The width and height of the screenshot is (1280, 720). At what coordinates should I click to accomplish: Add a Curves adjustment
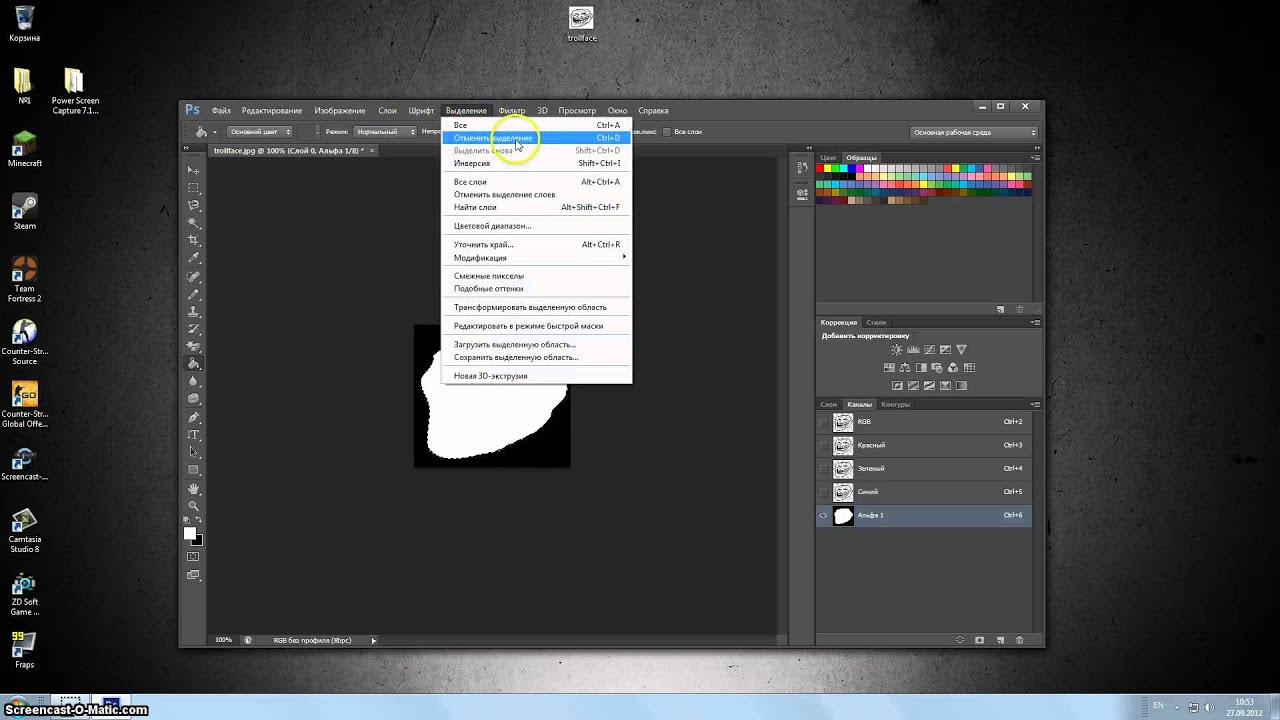[x=929, y=350]
